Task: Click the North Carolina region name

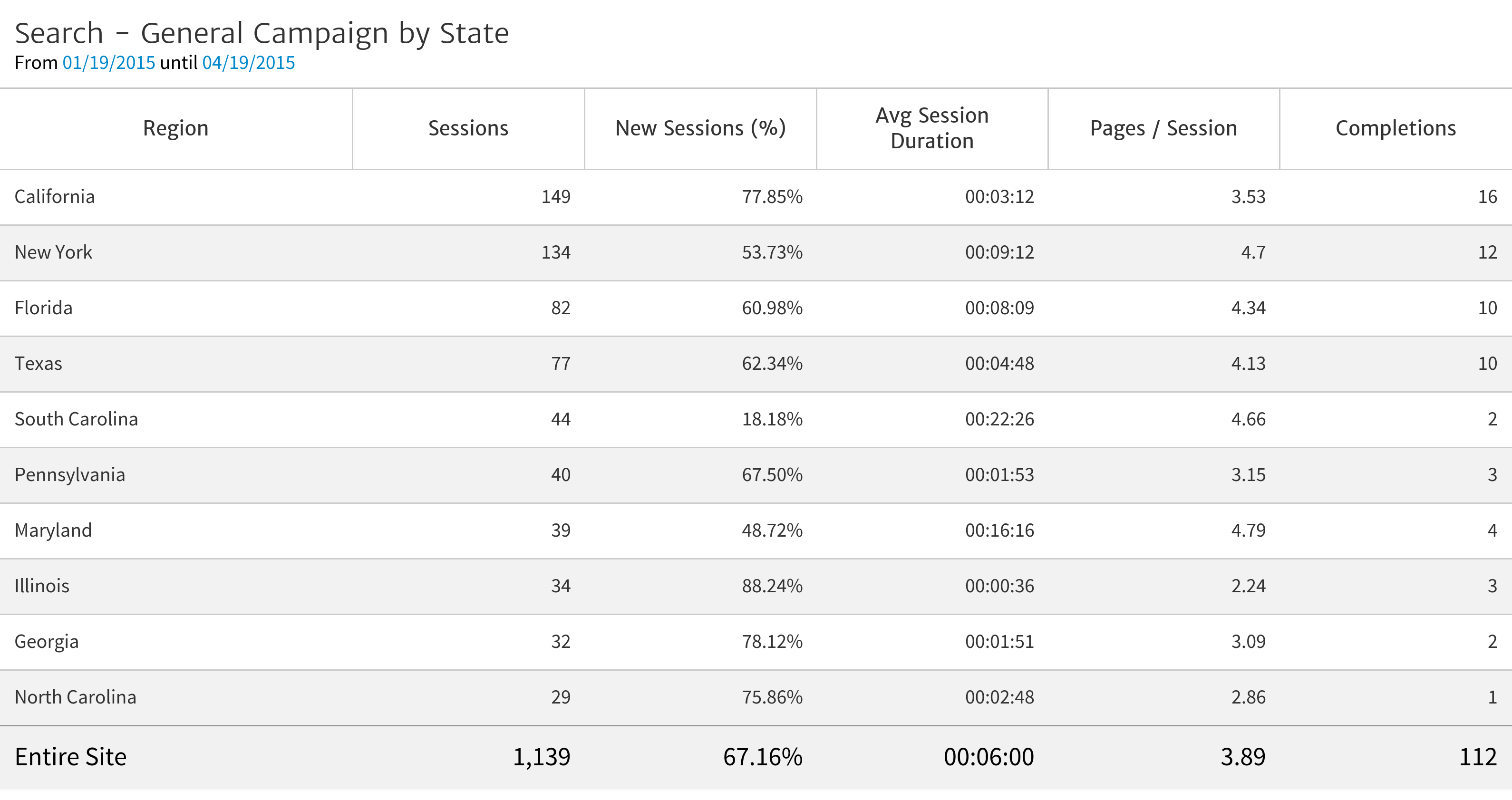Action: (x=75, y=697)
